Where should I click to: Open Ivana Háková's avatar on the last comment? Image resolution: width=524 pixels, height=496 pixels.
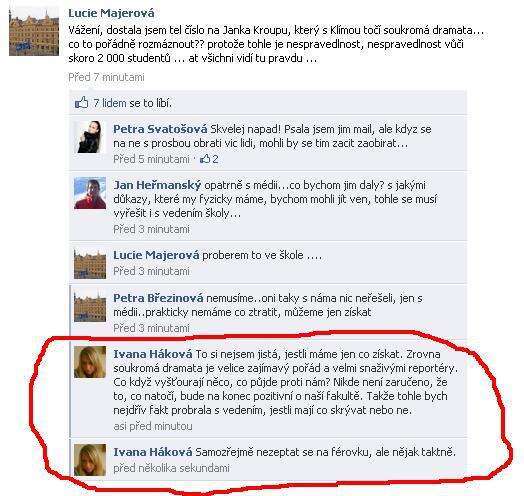tap(90, 460)
